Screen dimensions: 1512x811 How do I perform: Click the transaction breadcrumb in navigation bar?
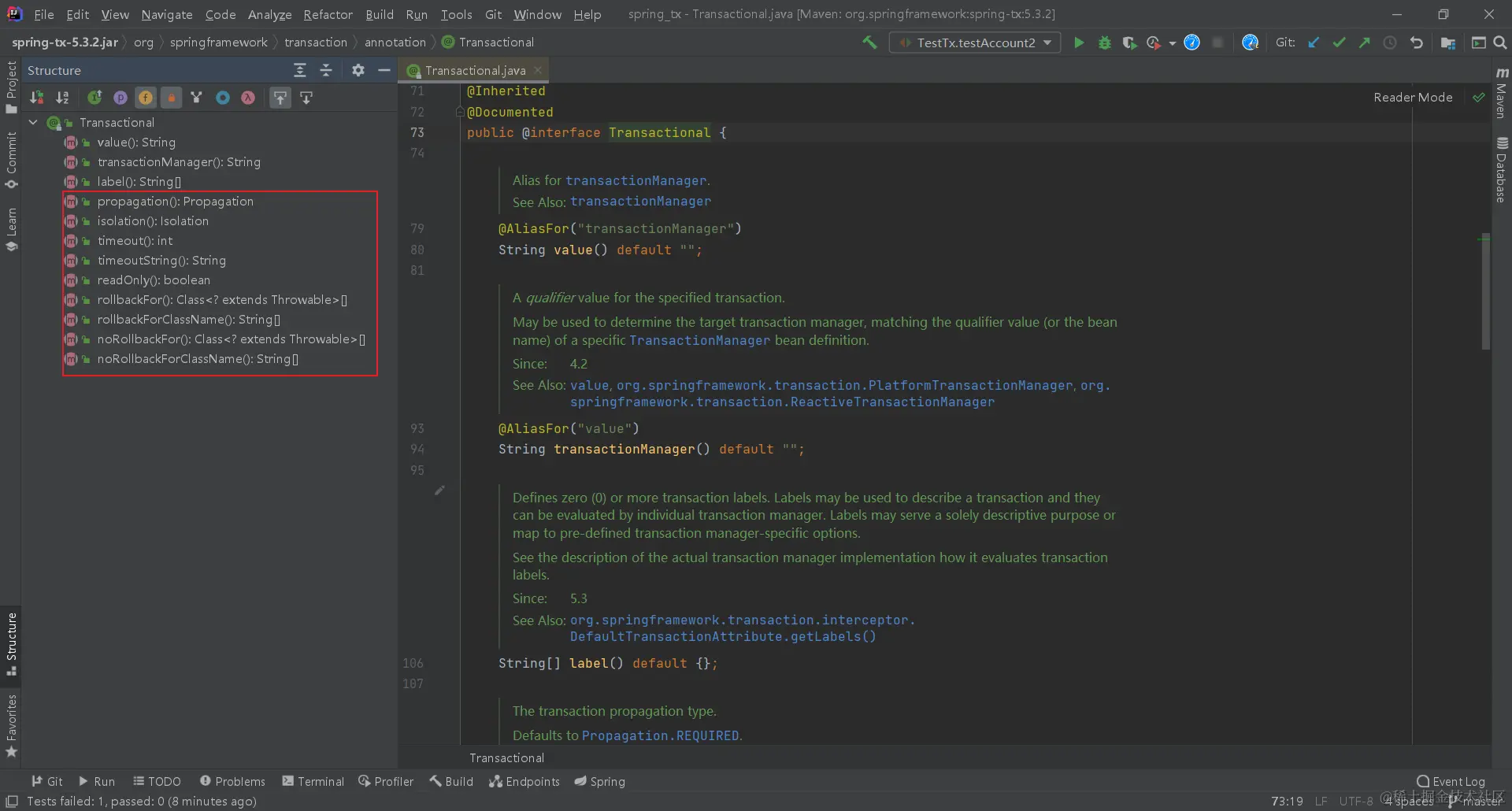coord(316,43)
